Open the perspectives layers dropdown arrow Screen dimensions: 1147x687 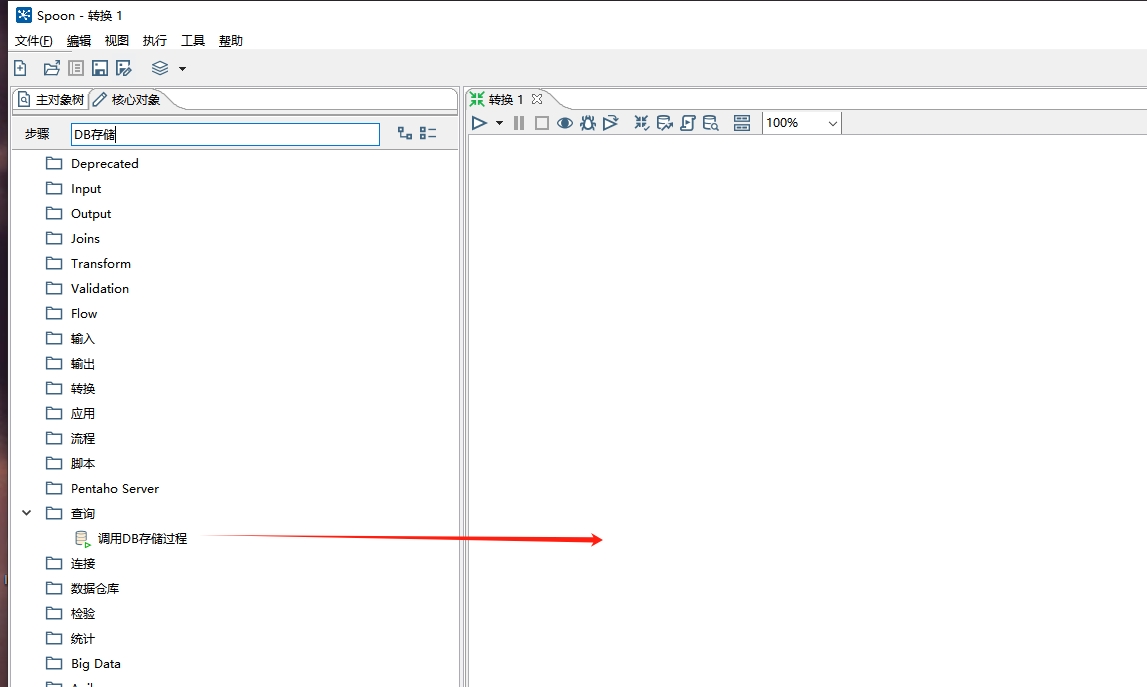click(182, 68)
